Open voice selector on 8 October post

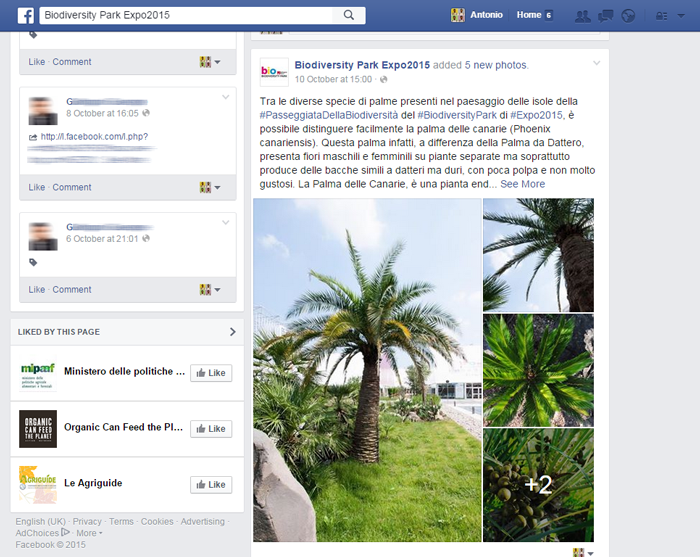[210, 187]
